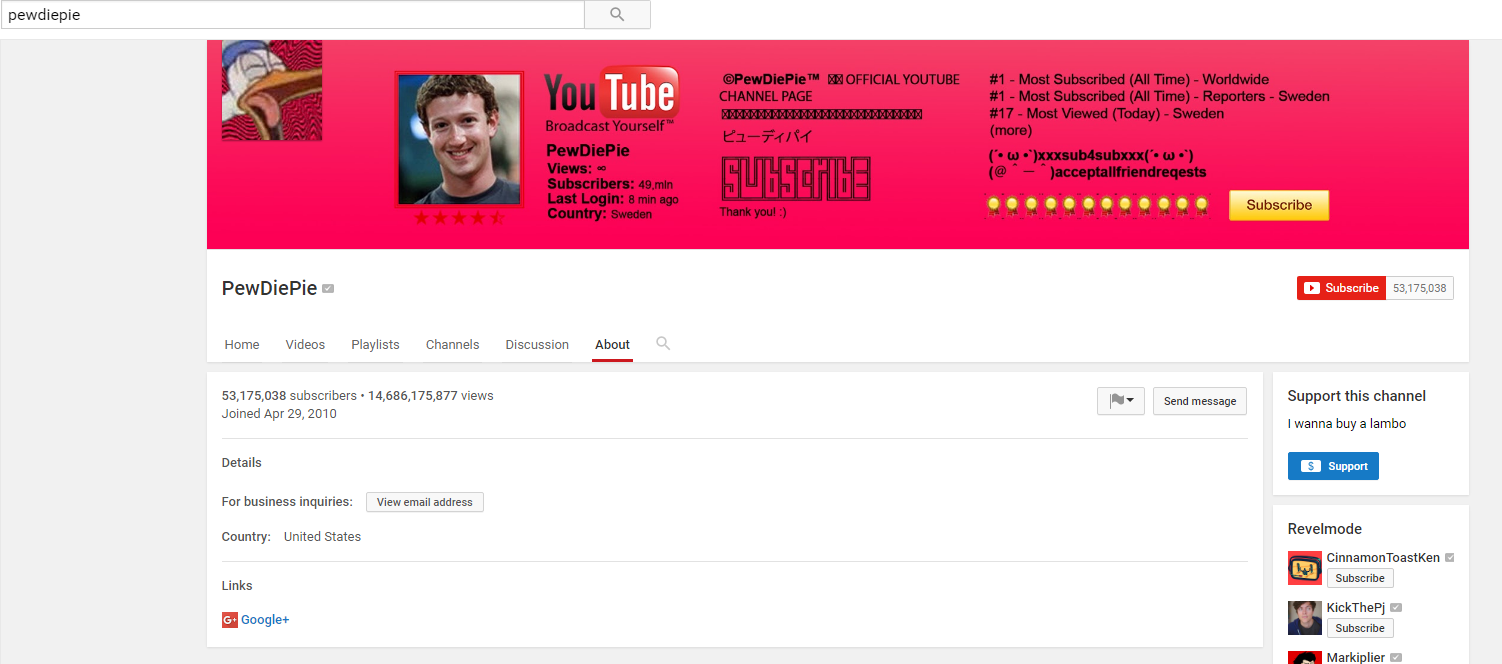Click the KickThePj channel avatar
Image resolution: width=1502 pixels, height=664 pixels.
point(1304,618)
